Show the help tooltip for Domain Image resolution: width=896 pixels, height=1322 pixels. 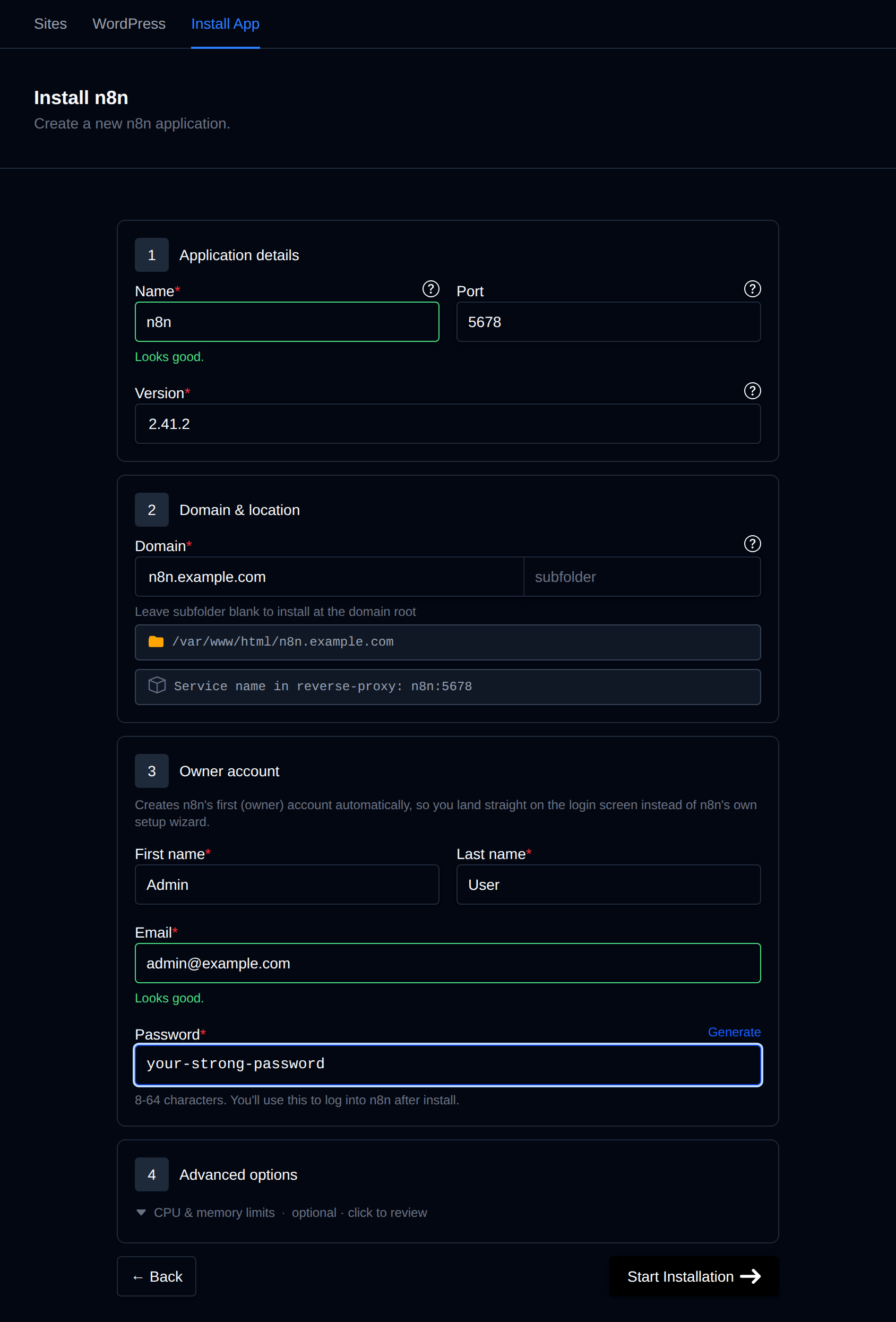pos(752,544)
